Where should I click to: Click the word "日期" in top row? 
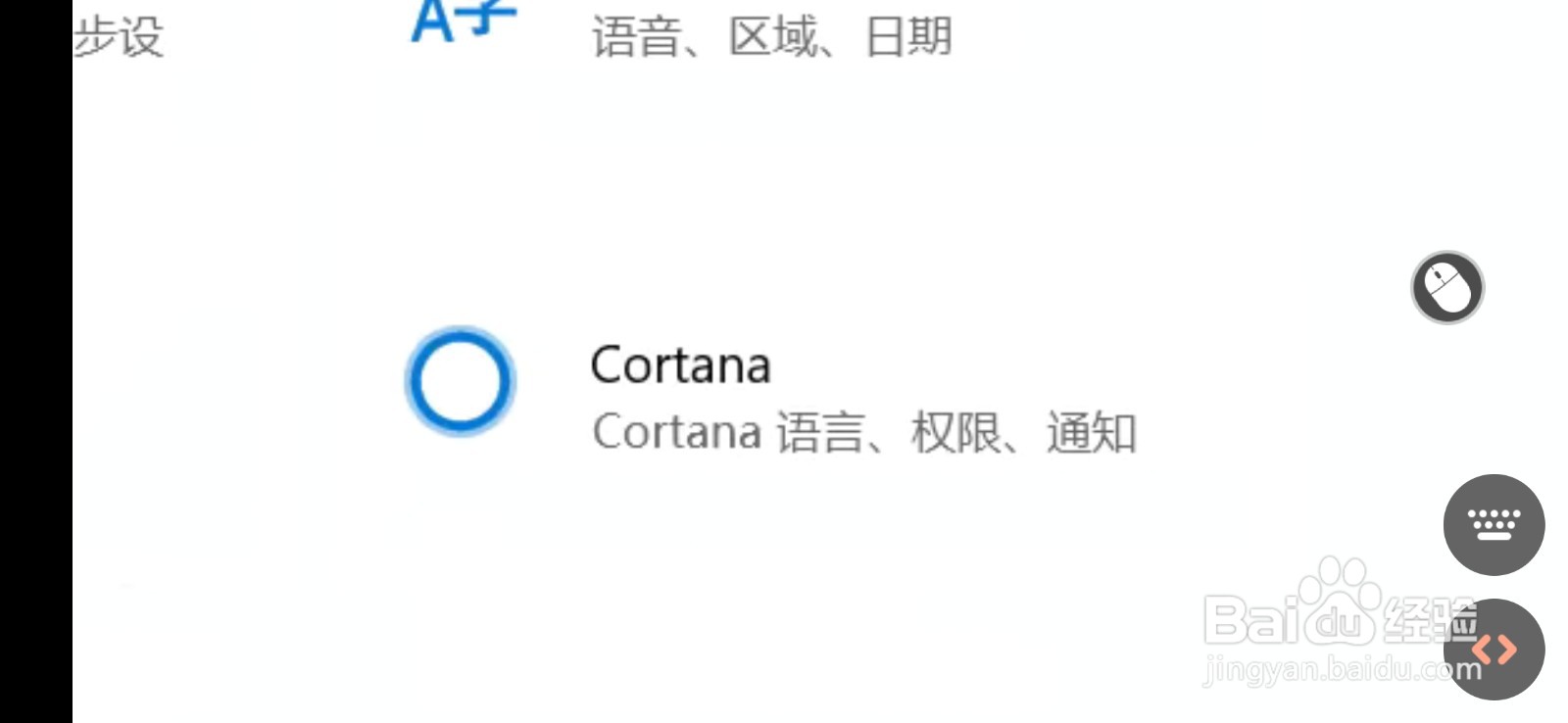point(908,38)
